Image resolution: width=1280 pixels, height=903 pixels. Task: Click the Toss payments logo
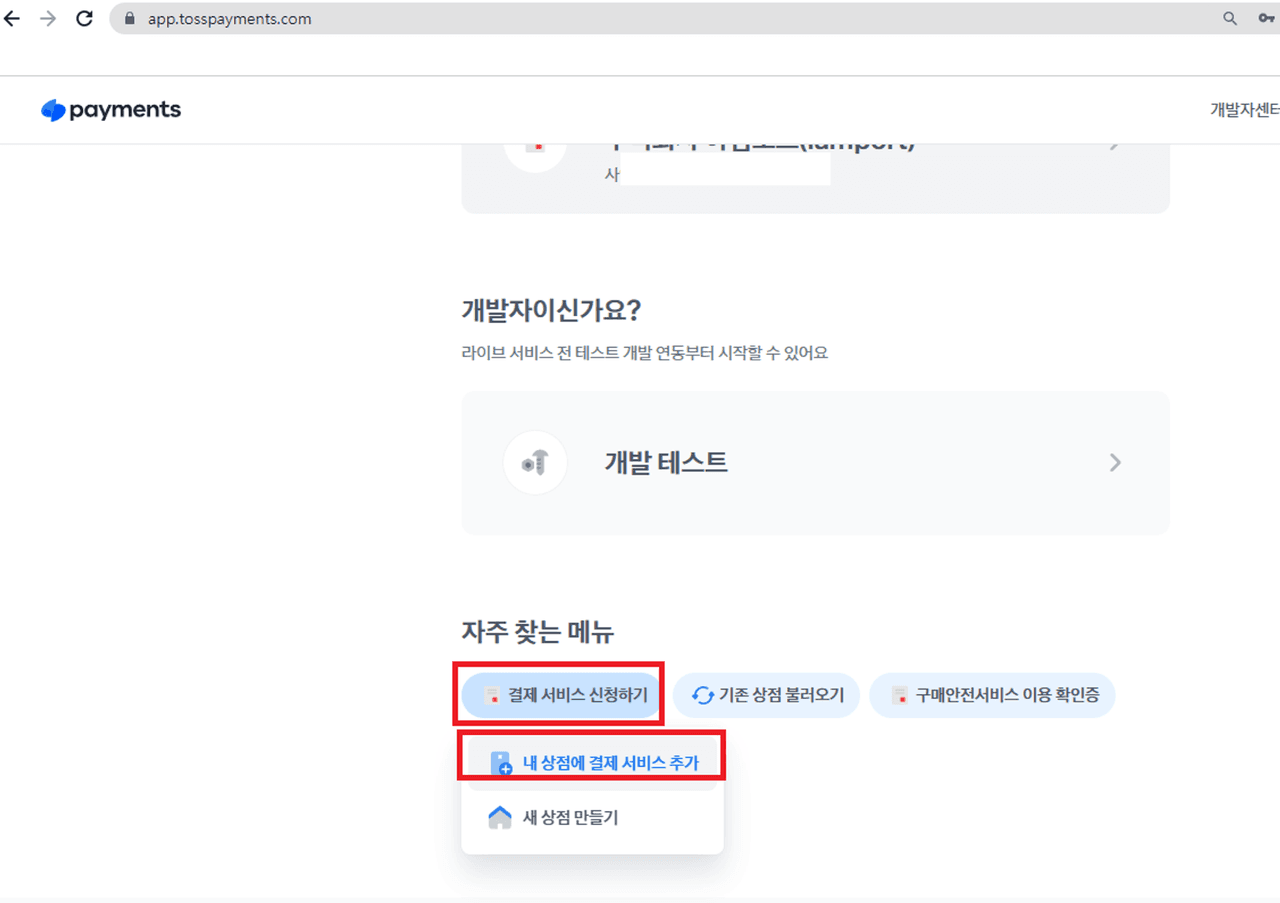coord(111,110)
